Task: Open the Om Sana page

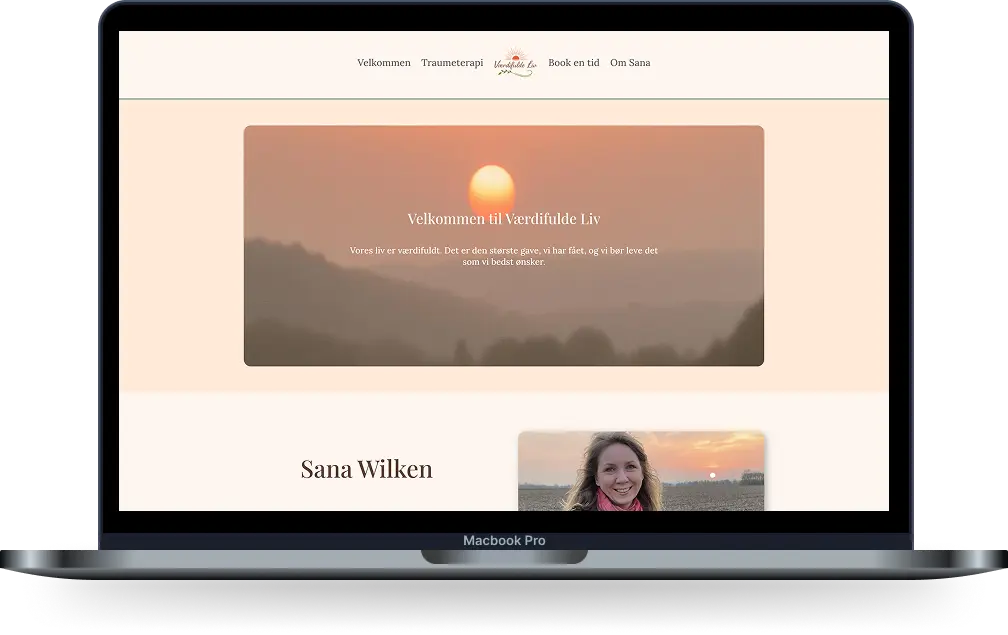Action: [x=630, y=62]
